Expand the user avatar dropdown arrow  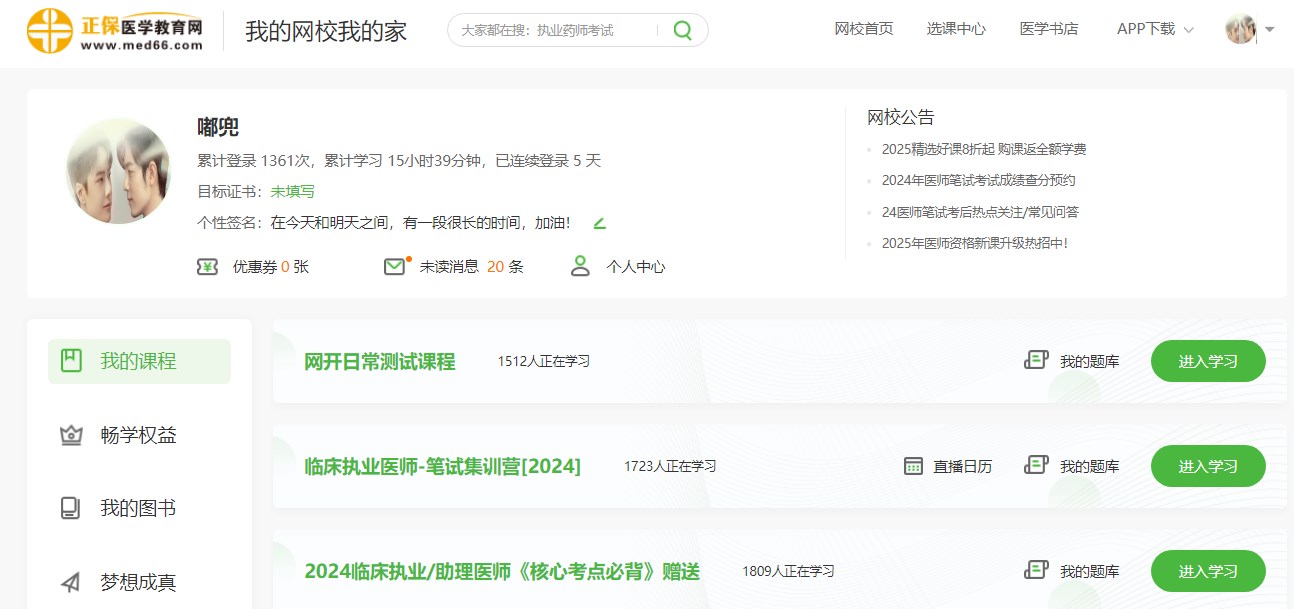point(1270,29)
